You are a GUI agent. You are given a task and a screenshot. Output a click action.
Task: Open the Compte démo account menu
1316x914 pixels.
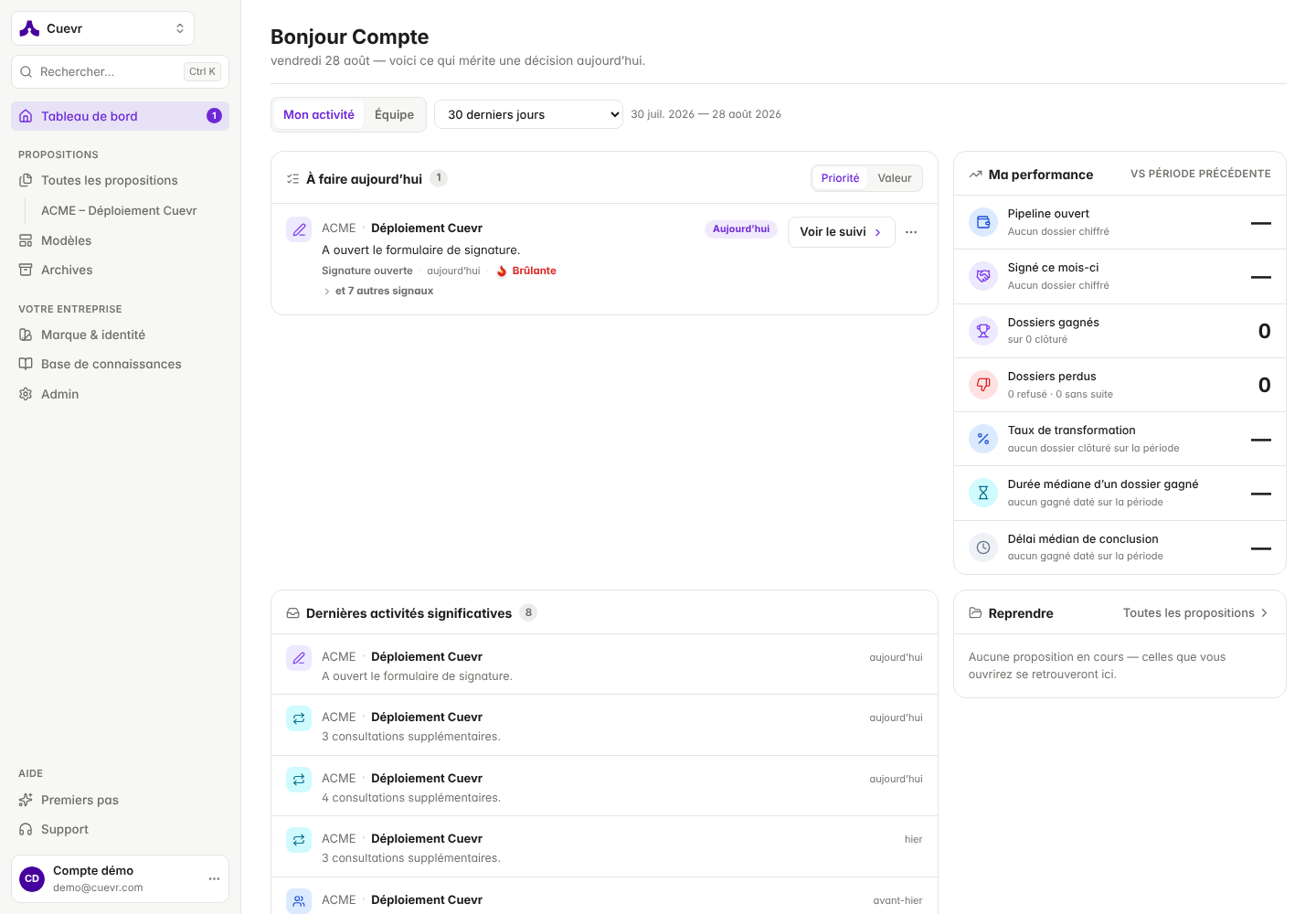click(120, 878)
